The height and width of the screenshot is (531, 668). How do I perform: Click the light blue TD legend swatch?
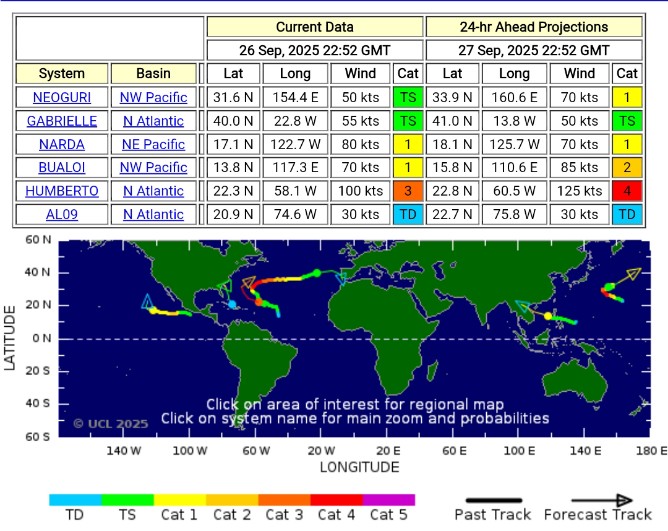coord(75,500)
